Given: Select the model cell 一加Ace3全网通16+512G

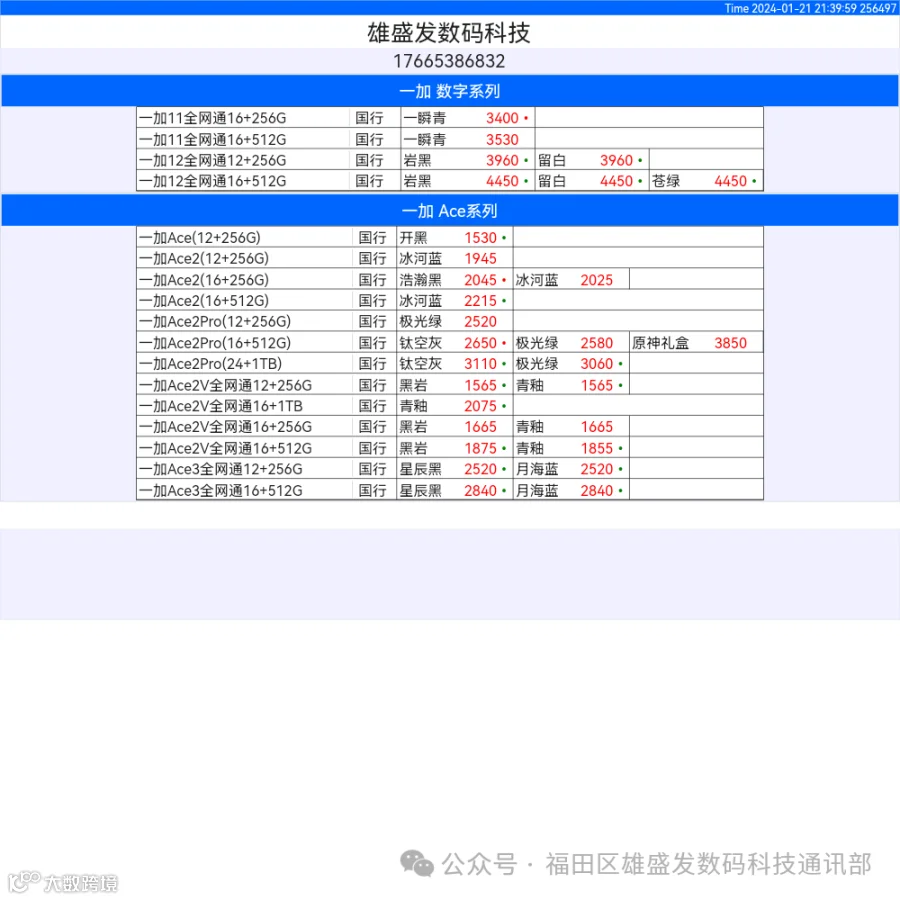Looking at the screenshot, I should [245, 490].
